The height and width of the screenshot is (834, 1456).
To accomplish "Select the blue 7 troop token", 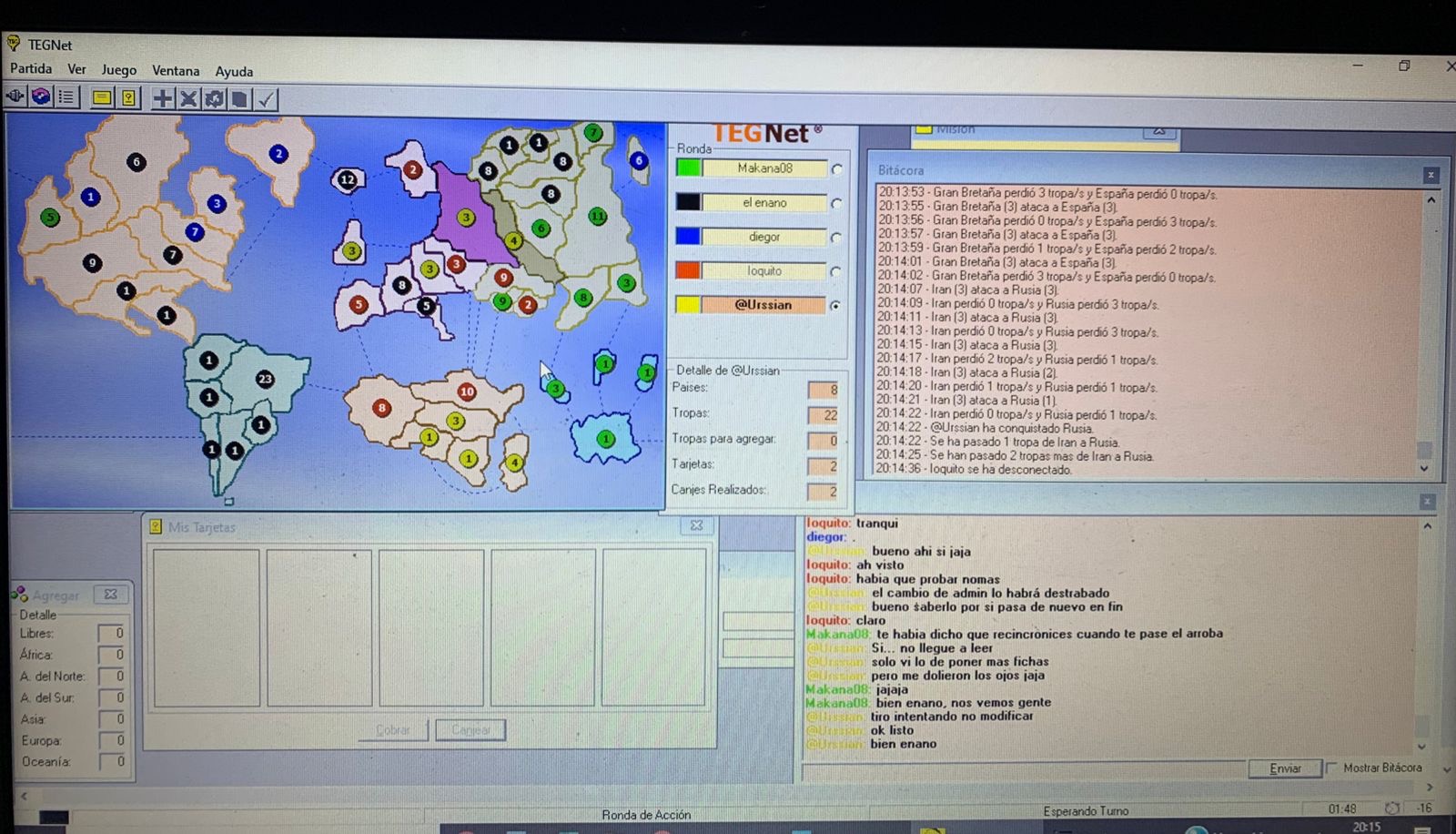I will [194, 231].
